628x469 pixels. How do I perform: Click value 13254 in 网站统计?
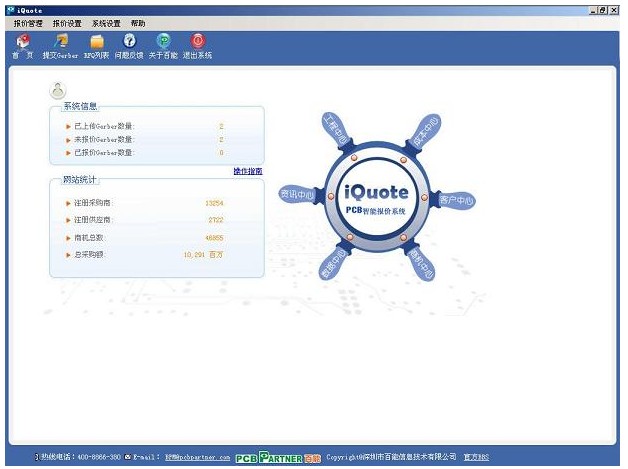pos(214,203)
